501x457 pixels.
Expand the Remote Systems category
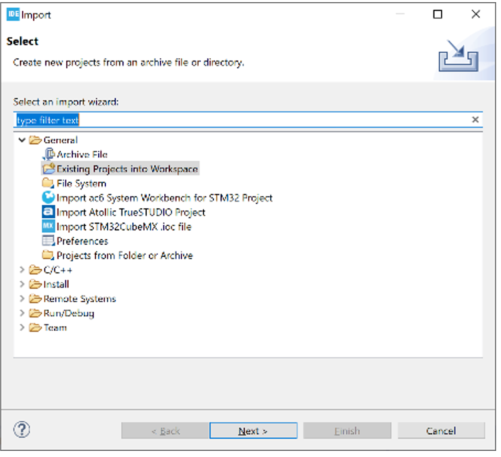[22, 299]
